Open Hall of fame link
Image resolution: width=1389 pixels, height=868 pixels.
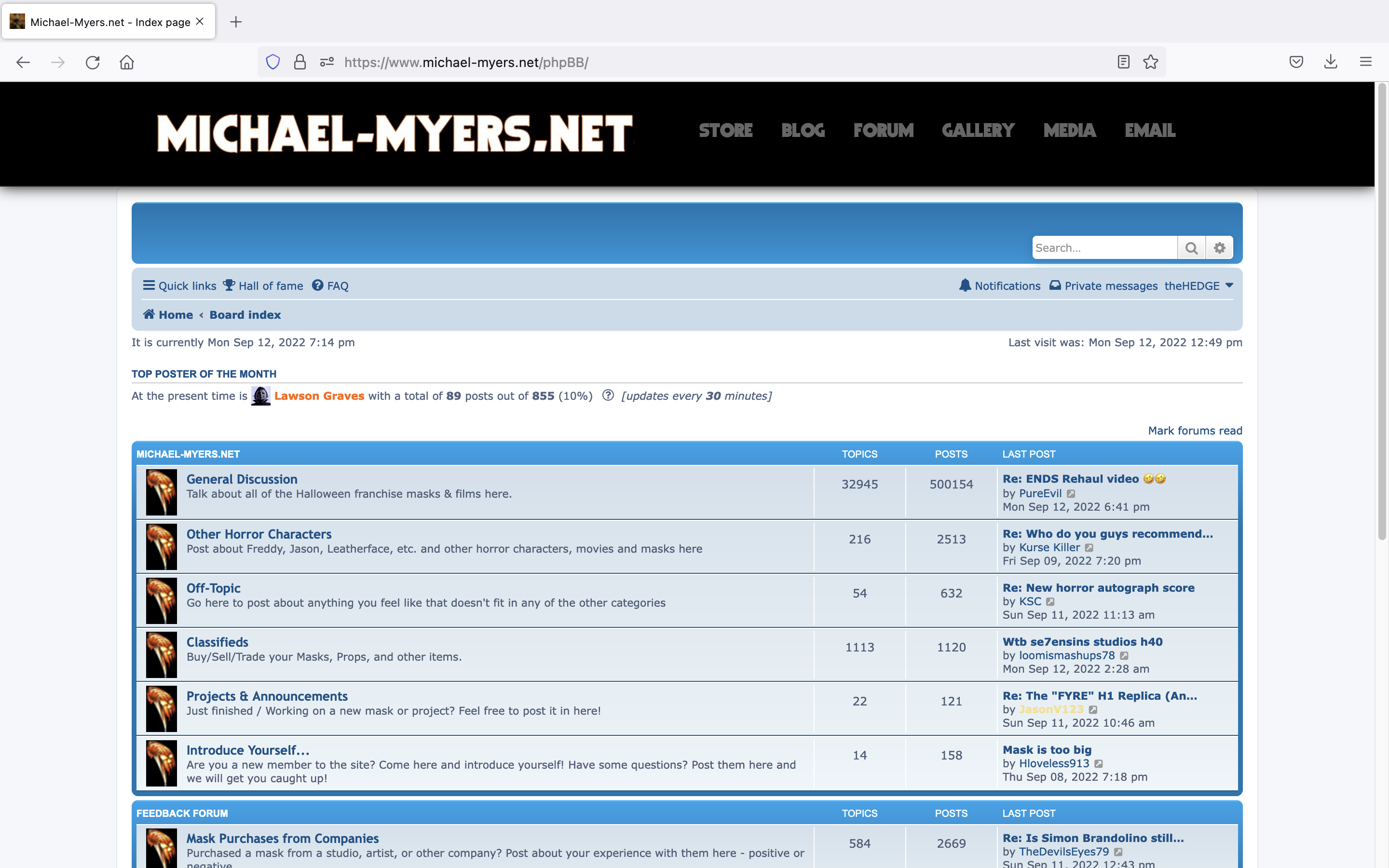[x=263, y=286]
